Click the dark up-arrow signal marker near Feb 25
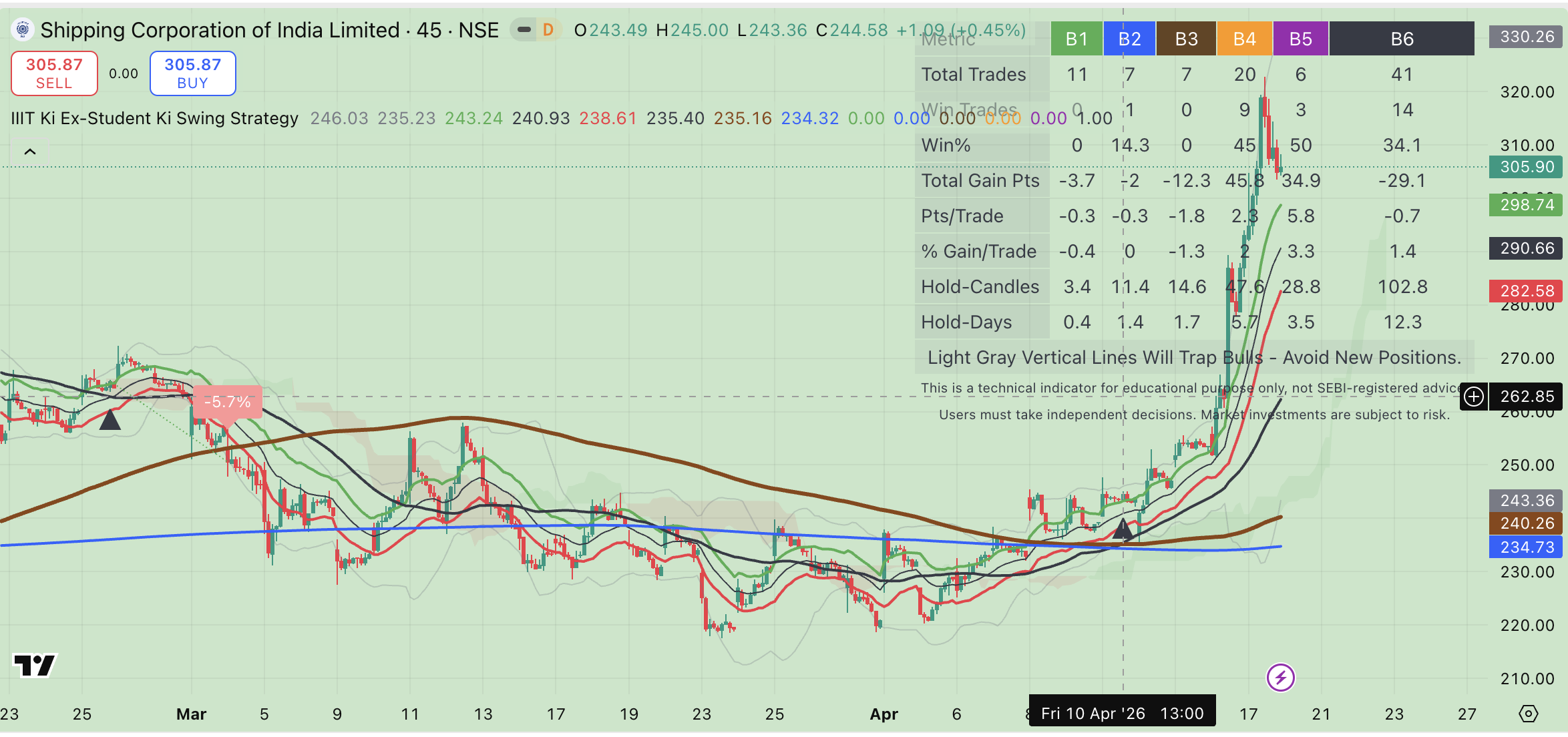Screen dimensions: 1568x737 tap(110, 419)
